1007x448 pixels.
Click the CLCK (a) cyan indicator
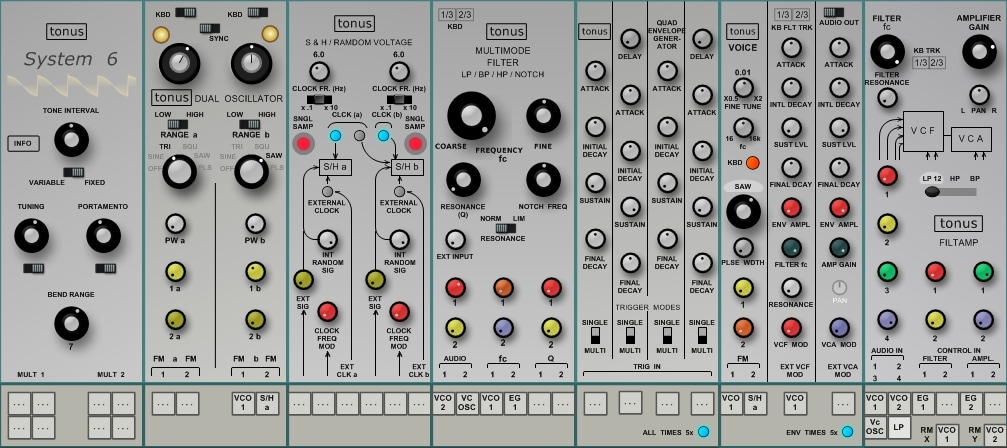(335, 136)
